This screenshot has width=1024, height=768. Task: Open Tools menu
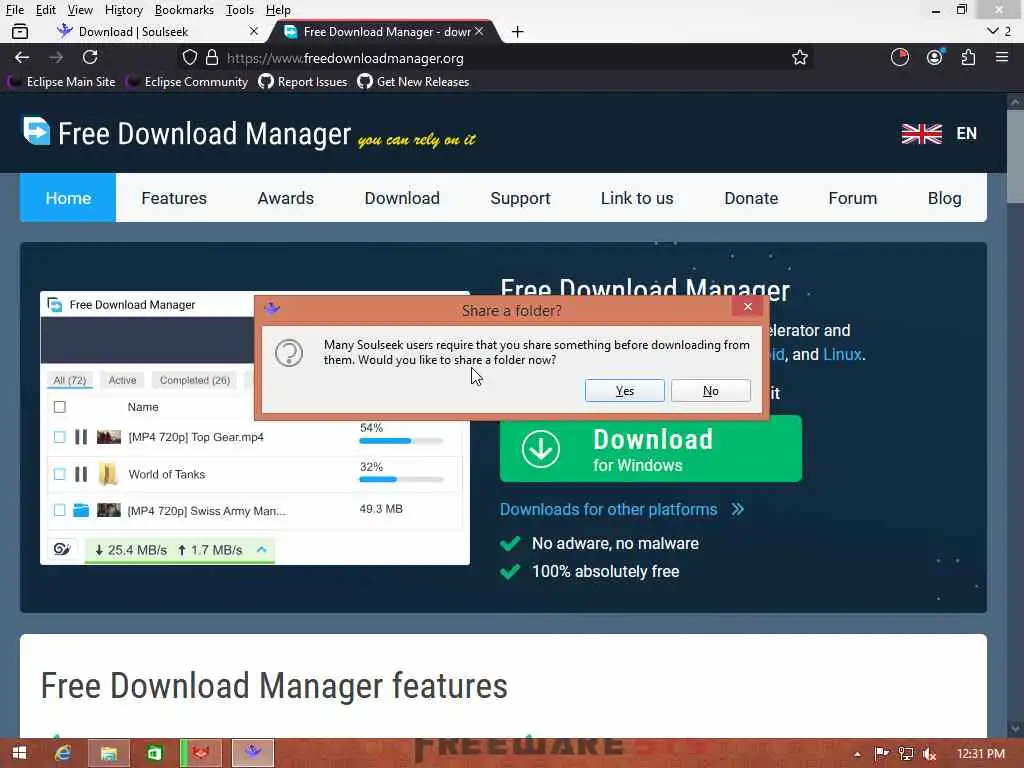pyautogui.click(x=239, y=10)
